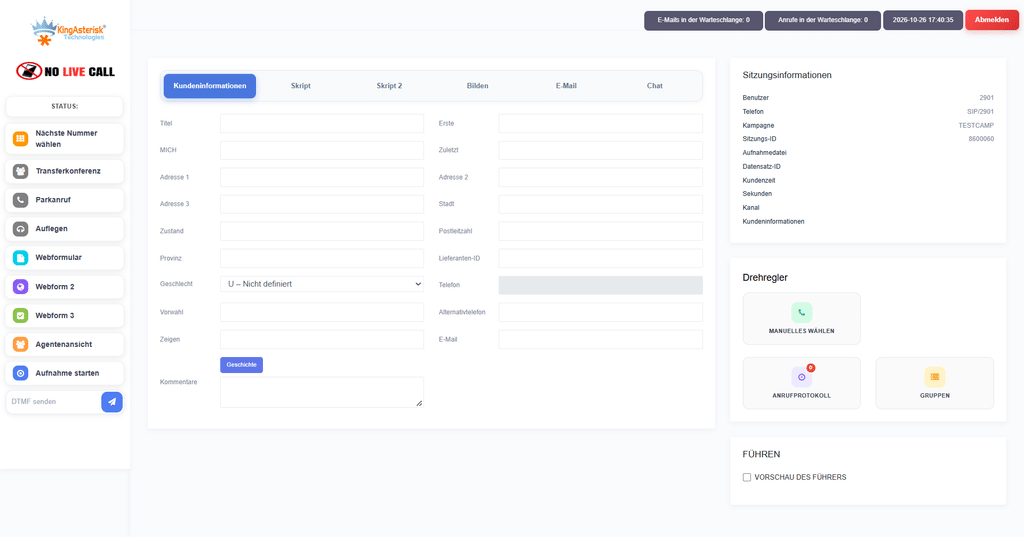Image resolution: width=1024 pixels, height=537 pixels.
Task: Click the Transferkonferenz label text
Action: click(68, 171)
